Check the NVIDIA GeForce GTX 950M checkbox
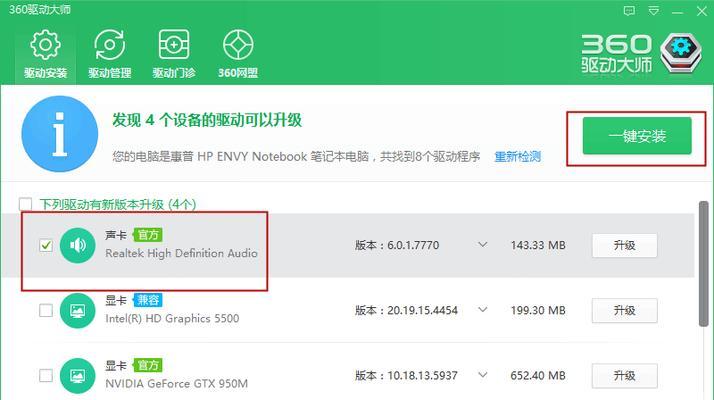 pos(46,376)
